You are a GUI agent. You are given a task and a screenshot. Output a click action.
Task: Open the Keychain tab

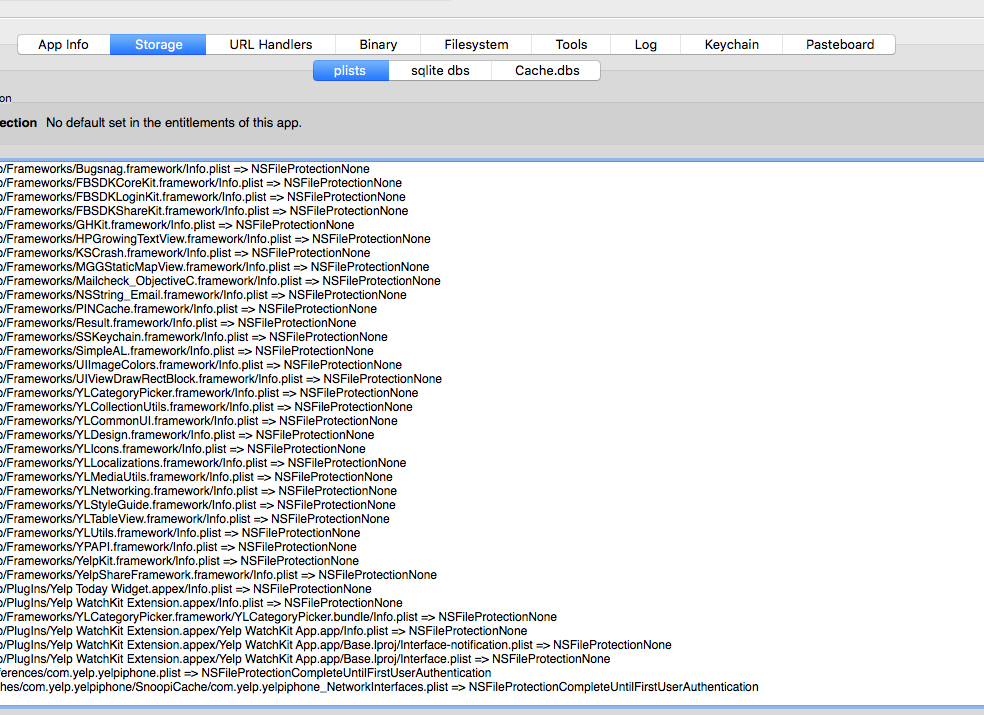[x=731, y=45]
